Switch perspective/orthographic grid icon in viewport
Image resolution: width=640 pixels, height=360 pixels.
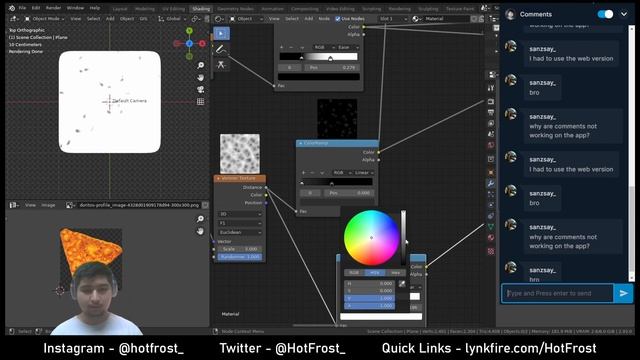coord(200,102)
